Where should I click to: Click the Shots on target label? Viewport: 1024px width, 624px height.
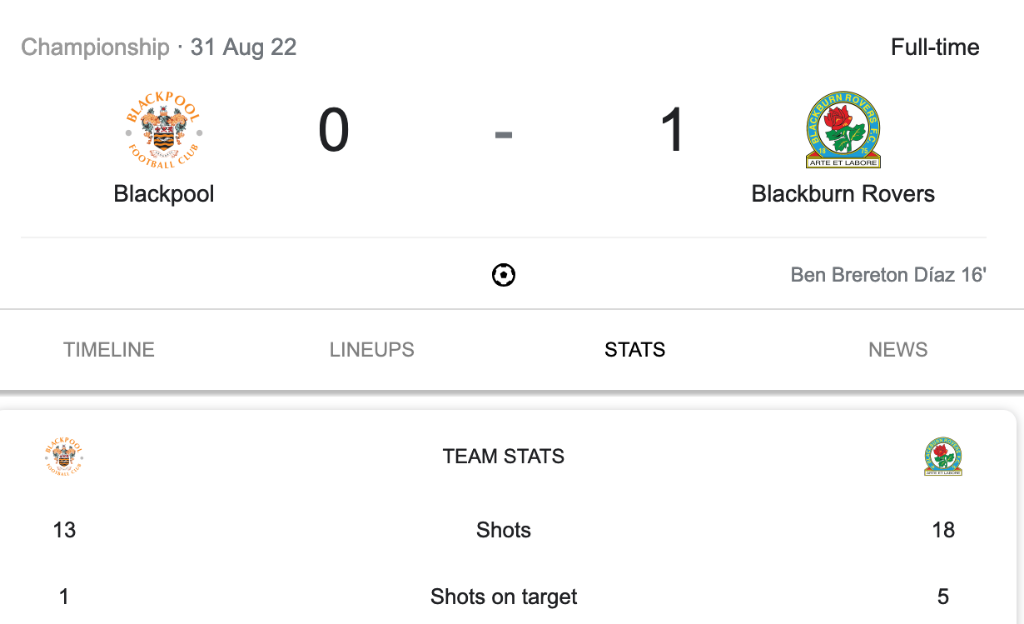504,597
